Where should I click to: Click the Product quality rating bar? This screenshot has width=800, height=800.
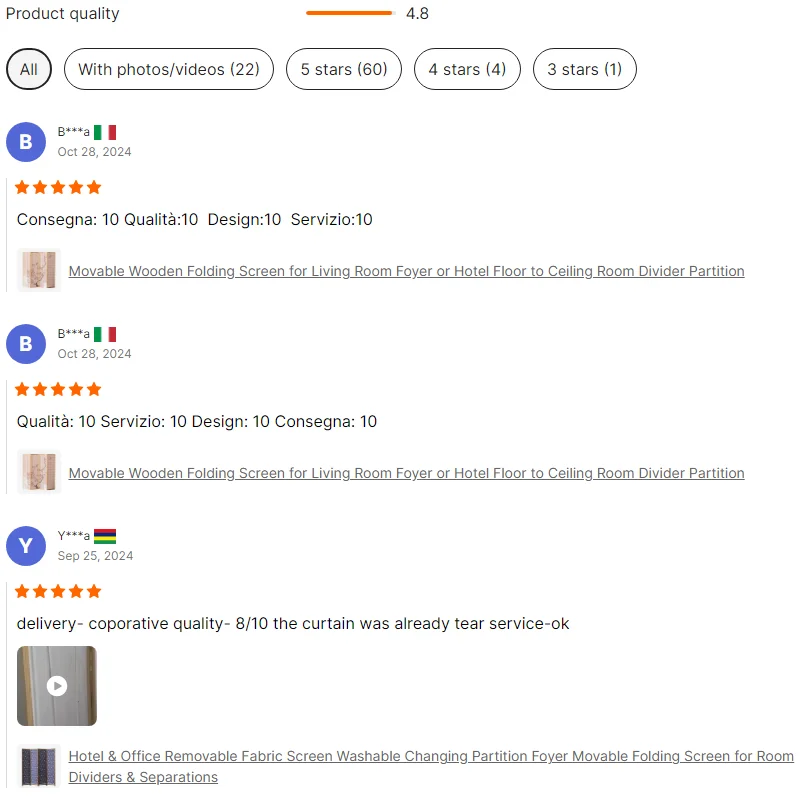tap(351, 13)
